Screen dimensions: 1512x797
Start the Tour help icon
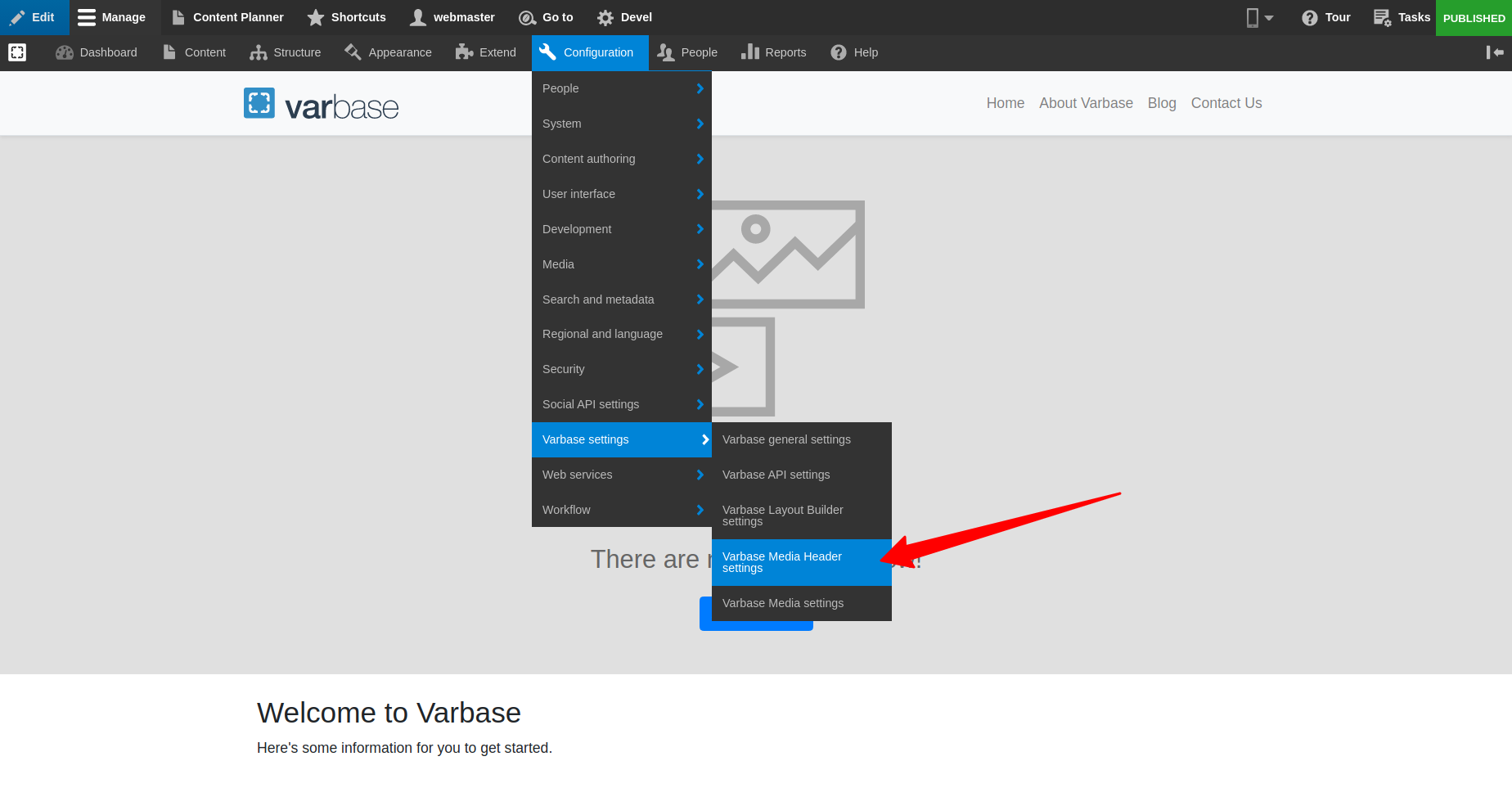1310,17
